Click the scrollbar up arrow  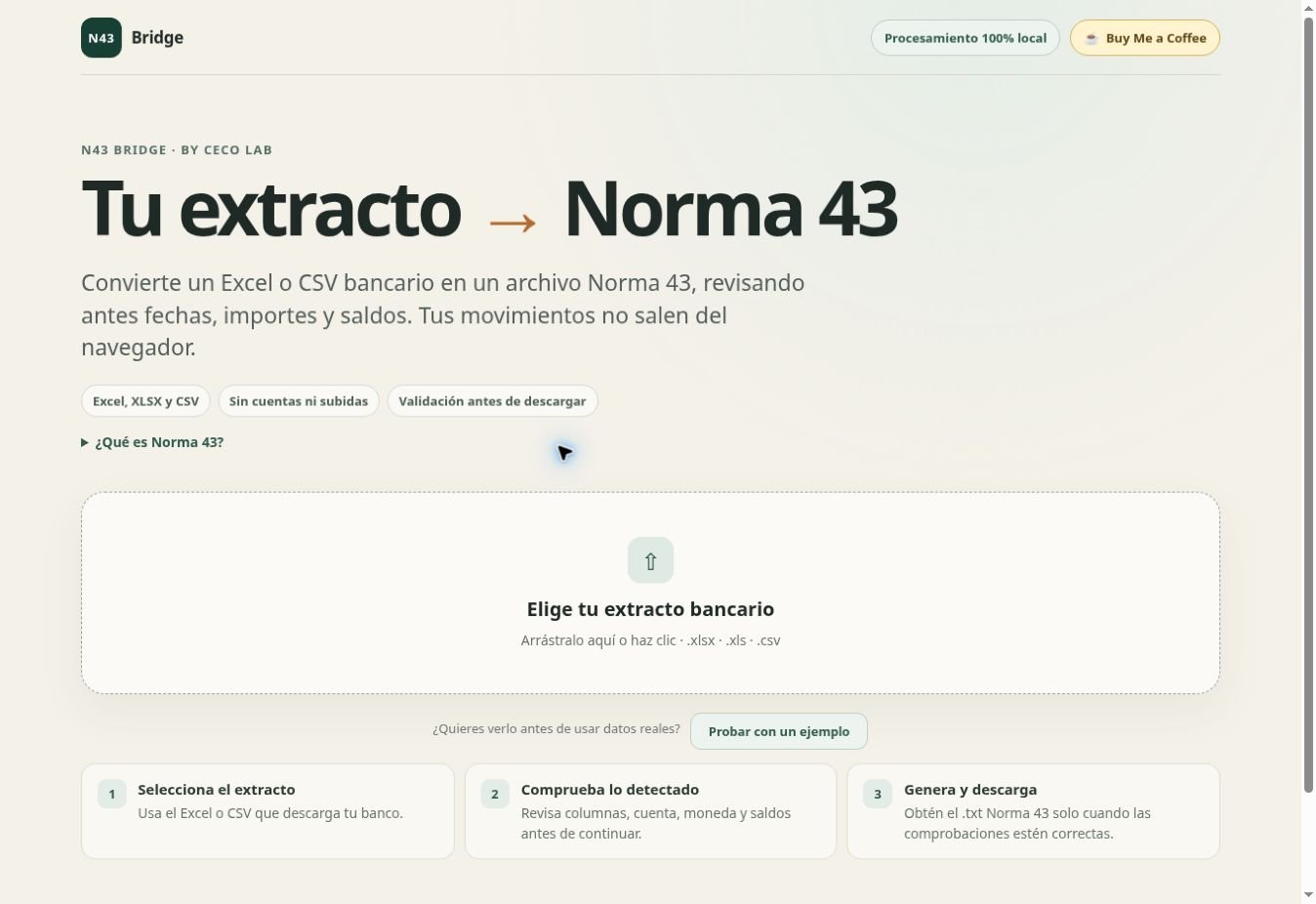[1308, 8]
